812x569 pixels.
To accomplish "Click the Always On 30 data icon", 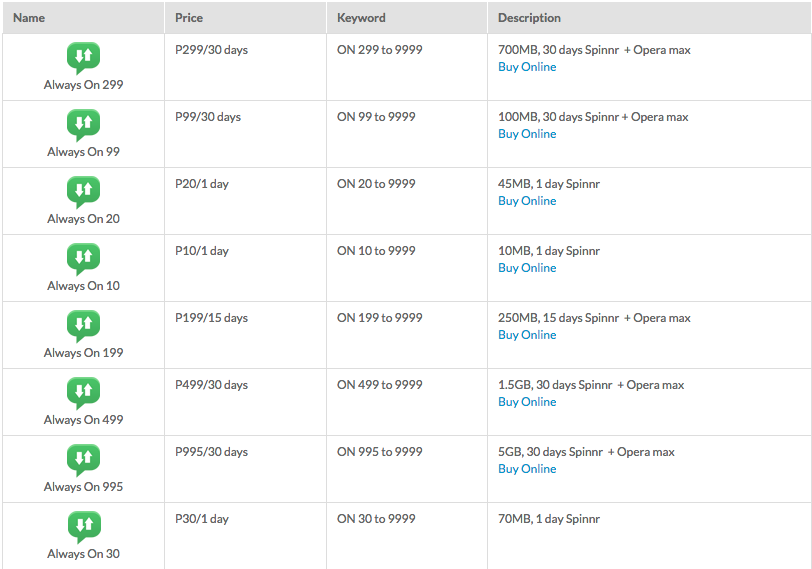I will [x=83, y=527].
